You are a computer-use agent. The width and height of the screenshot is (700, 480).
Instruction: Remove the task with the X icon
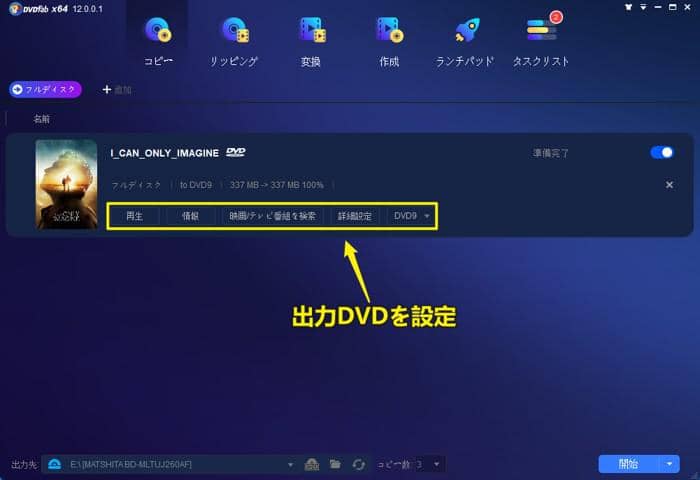pyautogui.click(x=669, y=185)
